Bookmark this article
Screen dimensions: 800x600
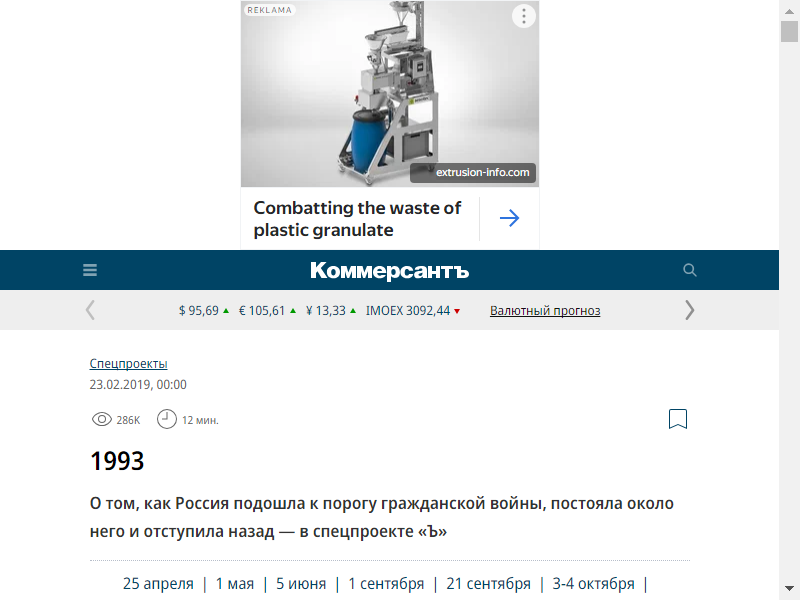678,419
